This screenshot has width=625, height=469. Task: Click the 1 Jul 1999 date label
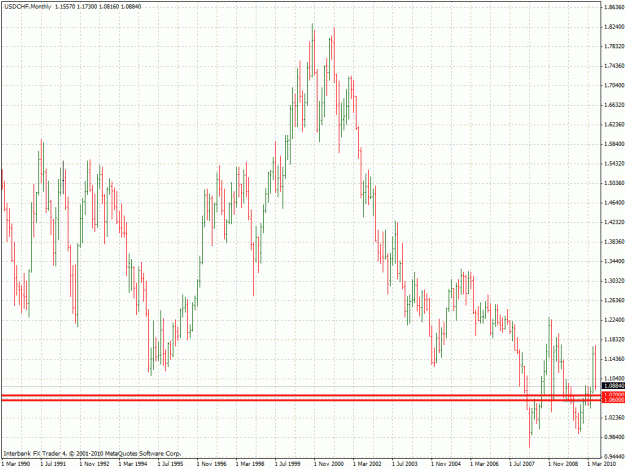click(288, 464)
